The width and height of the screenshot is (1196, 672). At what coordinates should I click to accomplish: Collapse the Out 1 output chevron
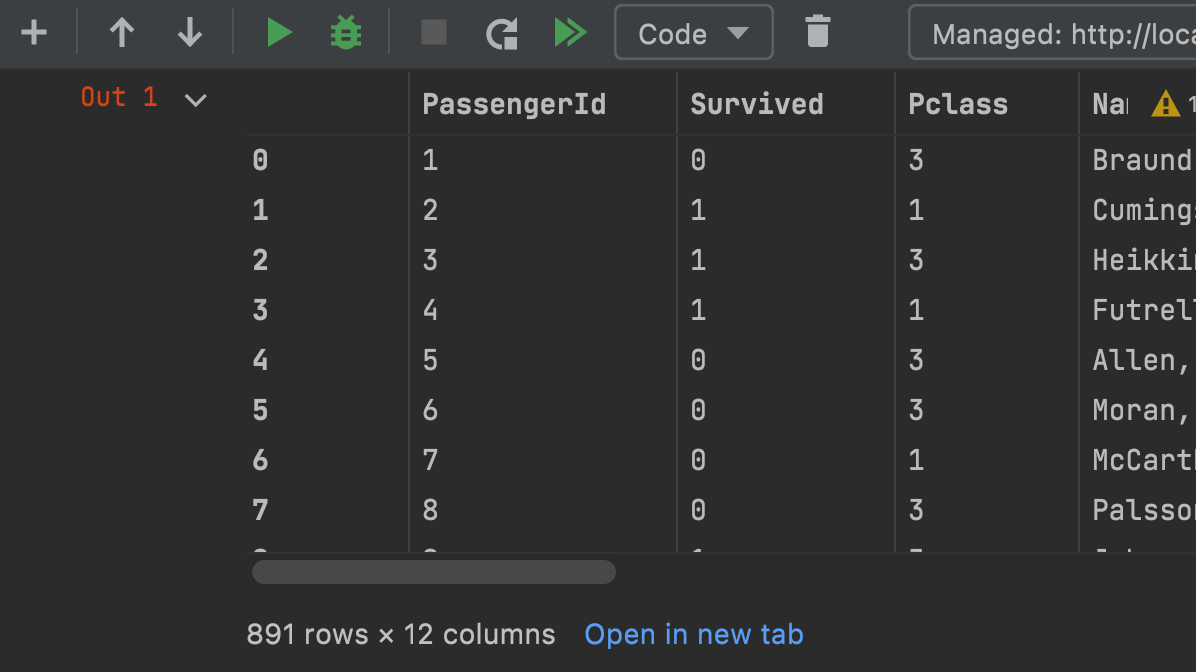coord(196,99)
